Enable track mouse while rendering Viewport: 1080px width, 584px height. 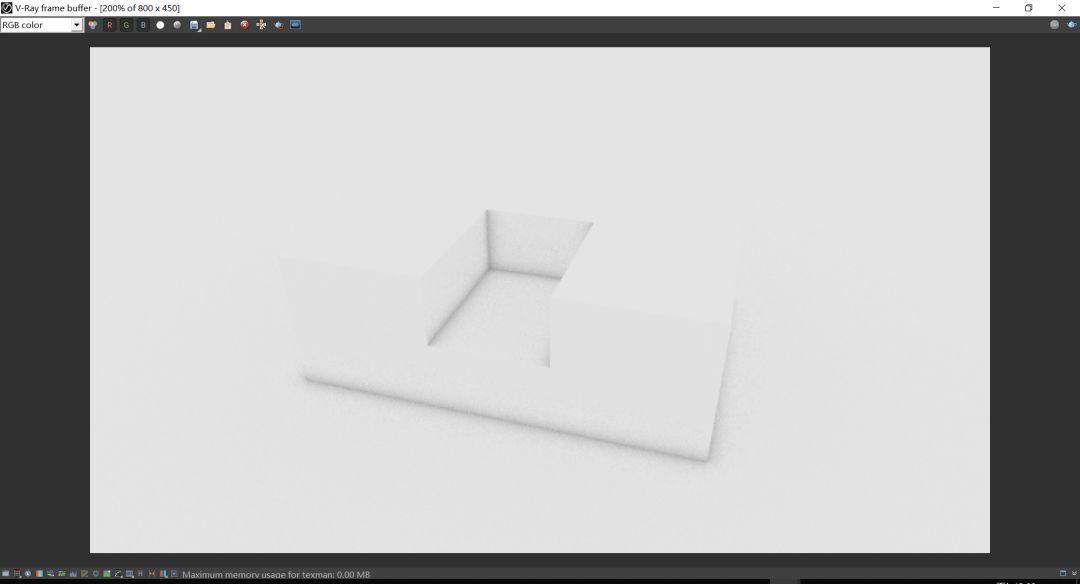point(261,25)
